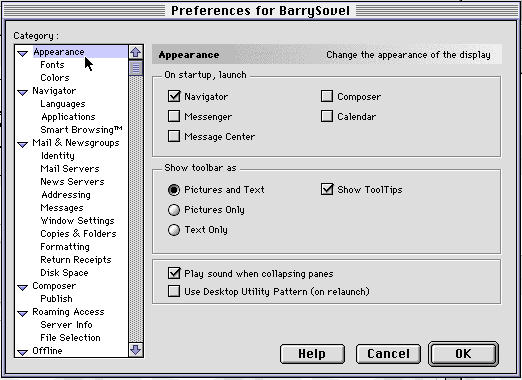Collapse the Navigator category triangle

pos(23,92)
